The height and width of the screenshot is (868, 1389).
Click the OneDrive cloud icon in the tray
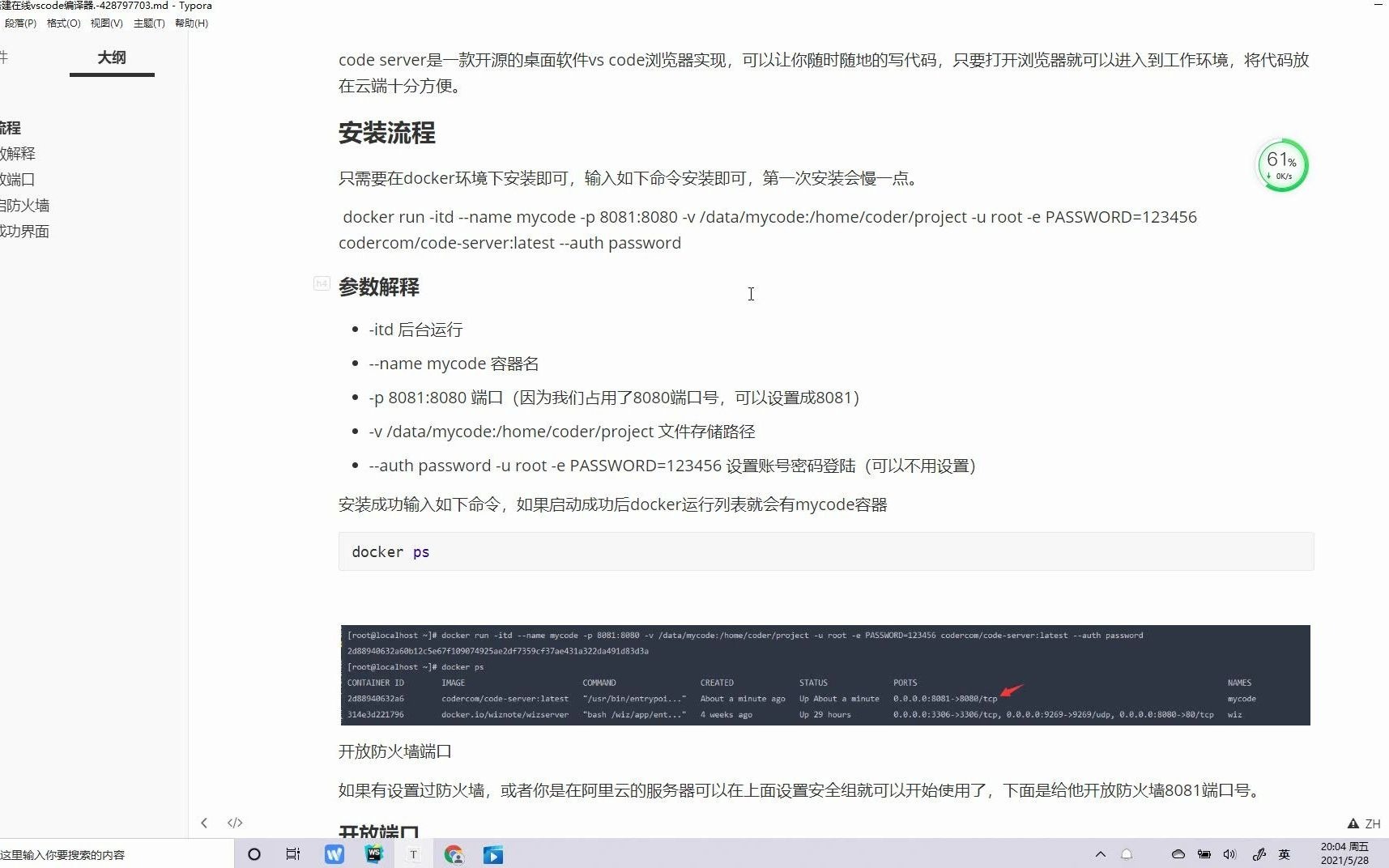(x=1178, y=854)
